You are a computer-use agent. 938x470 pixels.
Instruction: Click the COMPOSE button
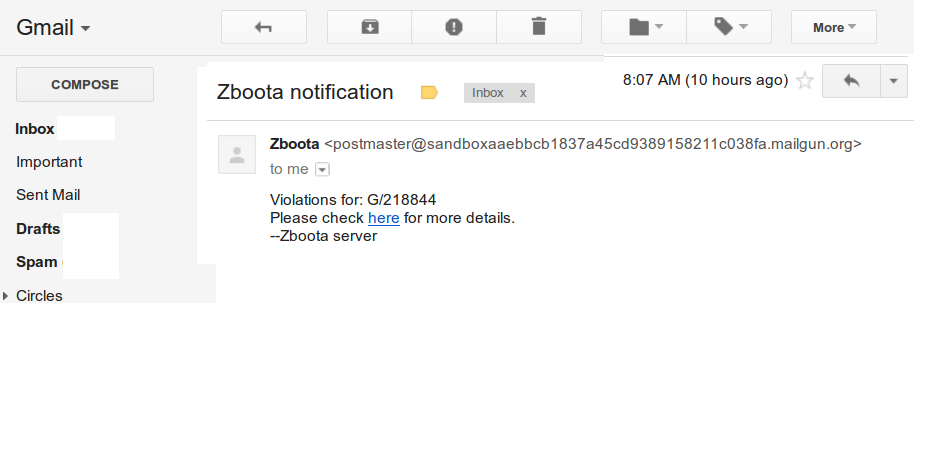85,84
